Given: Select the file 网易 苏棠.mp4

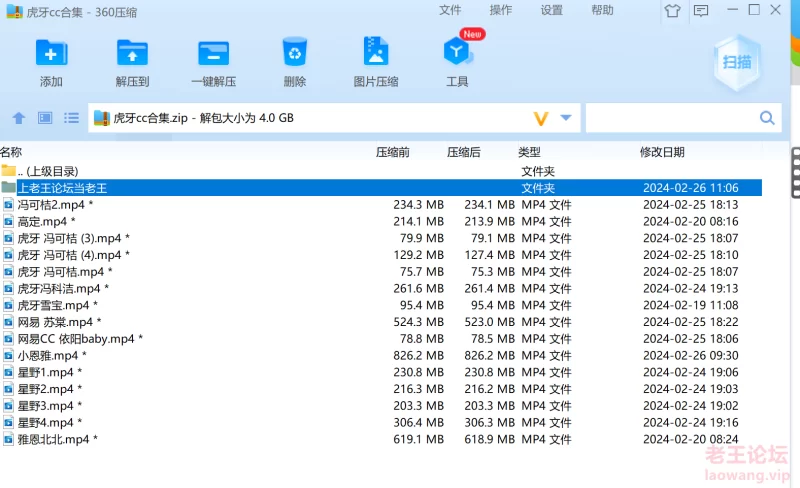Looking at the screenshot, I should coord(381,322).
